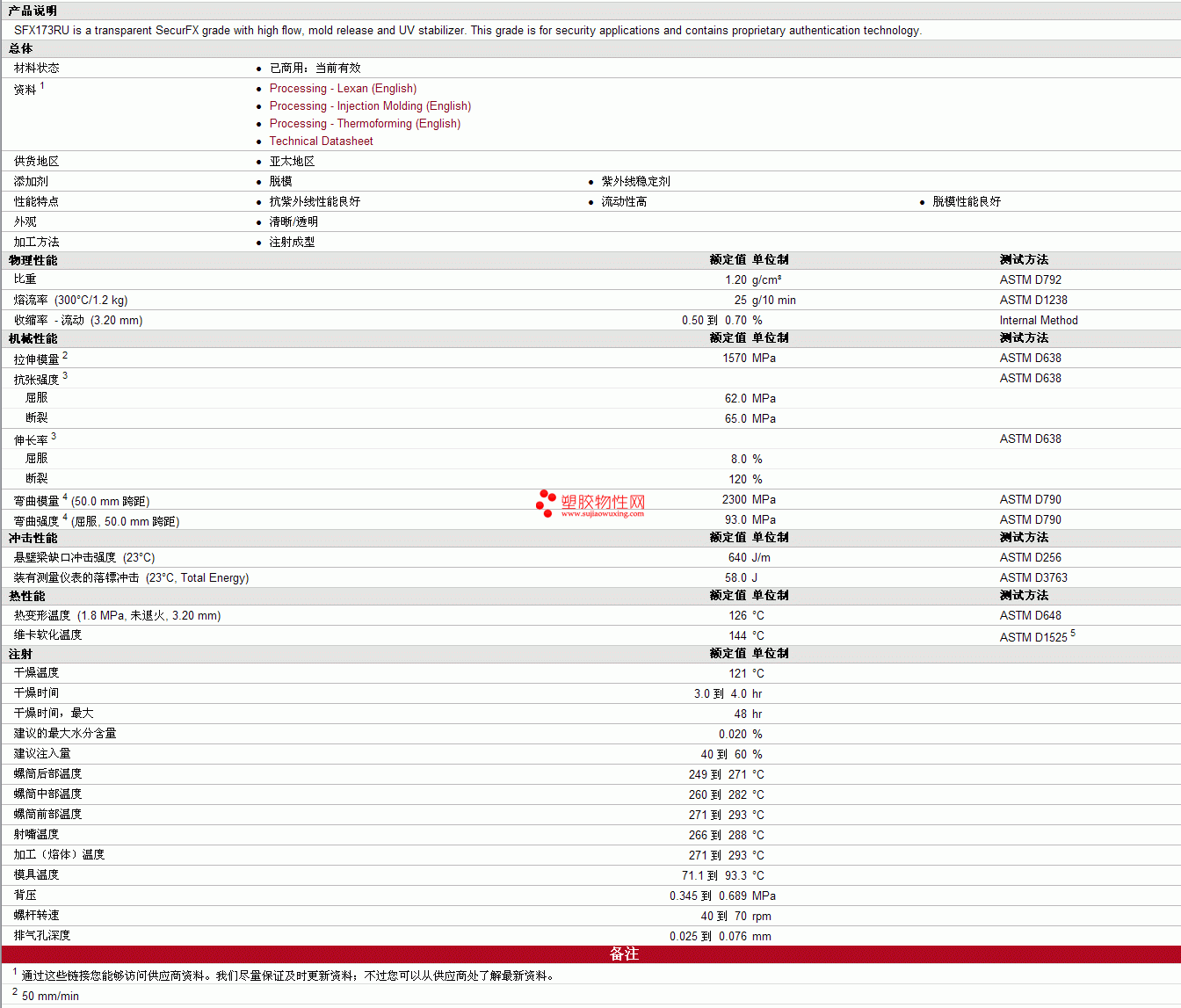Click the red 备注 notes banner

click(590, 955)
